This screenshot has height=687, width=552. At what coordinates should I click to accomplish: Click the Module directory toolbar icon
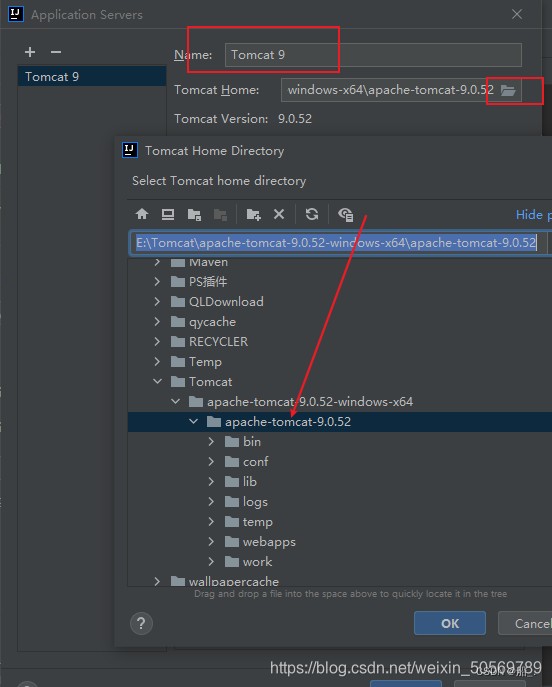pos(220,214)
